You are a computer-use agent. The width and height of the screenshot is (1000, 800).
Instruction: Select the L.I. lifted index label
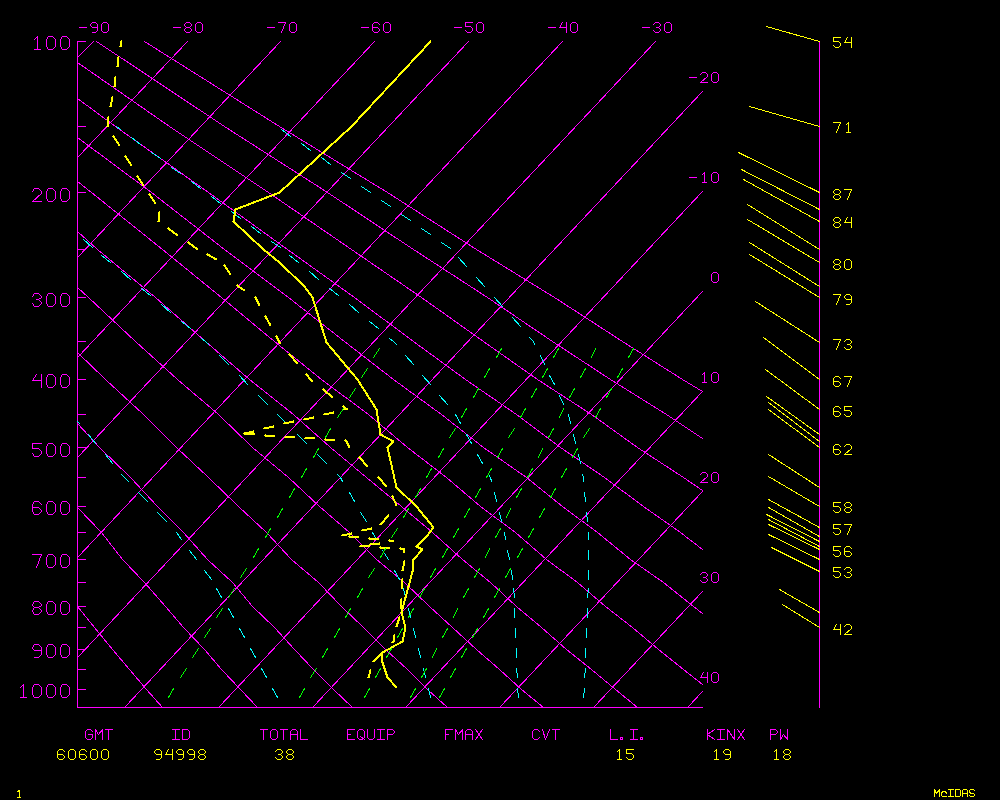point(627,735)
